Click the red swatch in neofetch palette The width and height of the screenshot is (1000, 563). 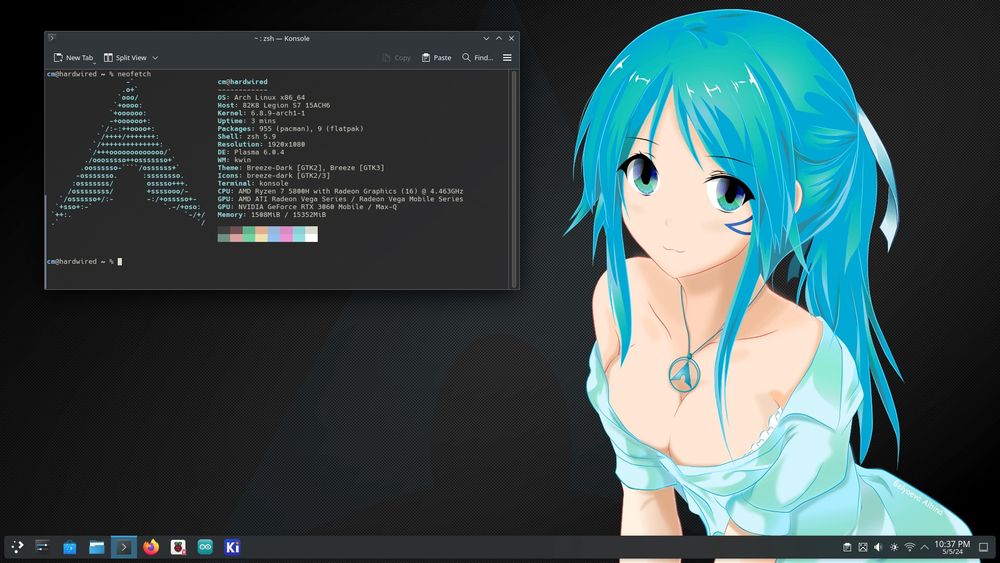click(x=236, y=234)
